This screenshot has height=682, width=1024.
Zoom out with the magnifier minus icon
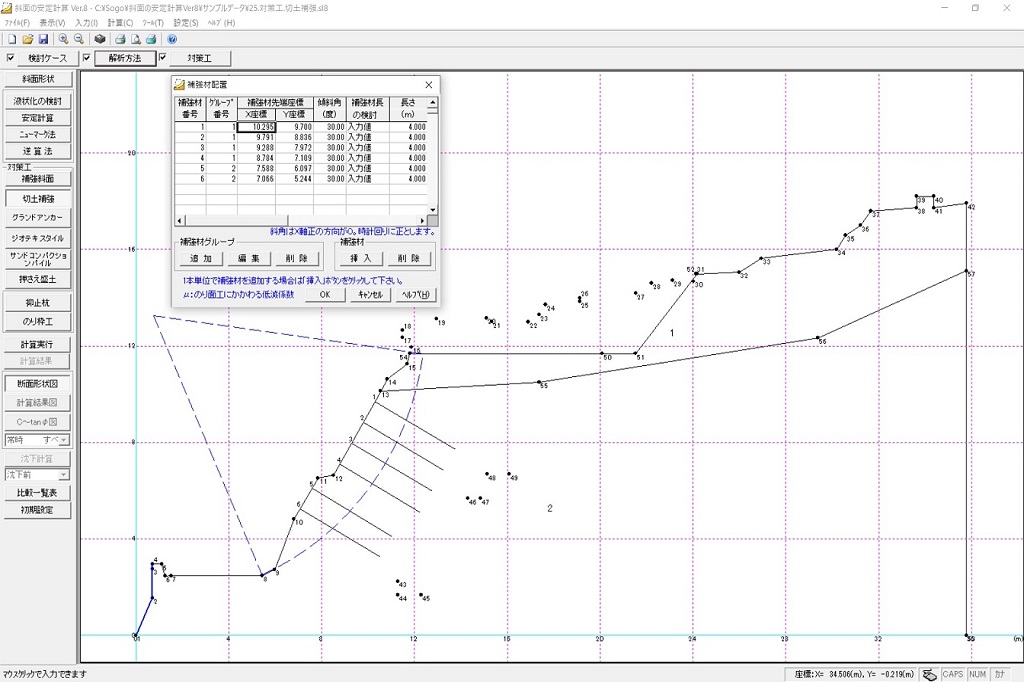click(79, 39)
